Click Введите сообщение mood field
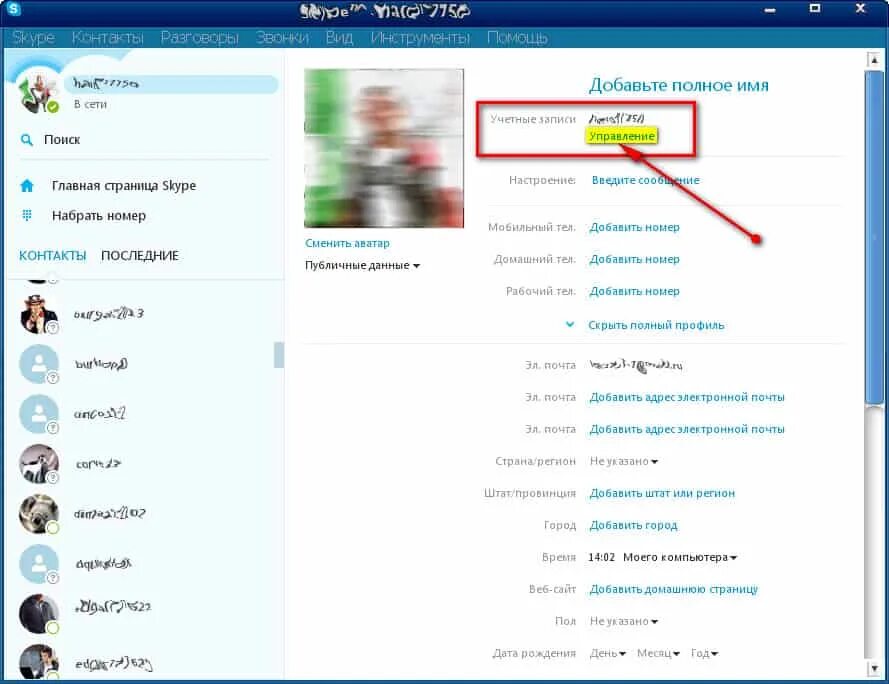The image size is (889, 684). (x=645, y=180)
